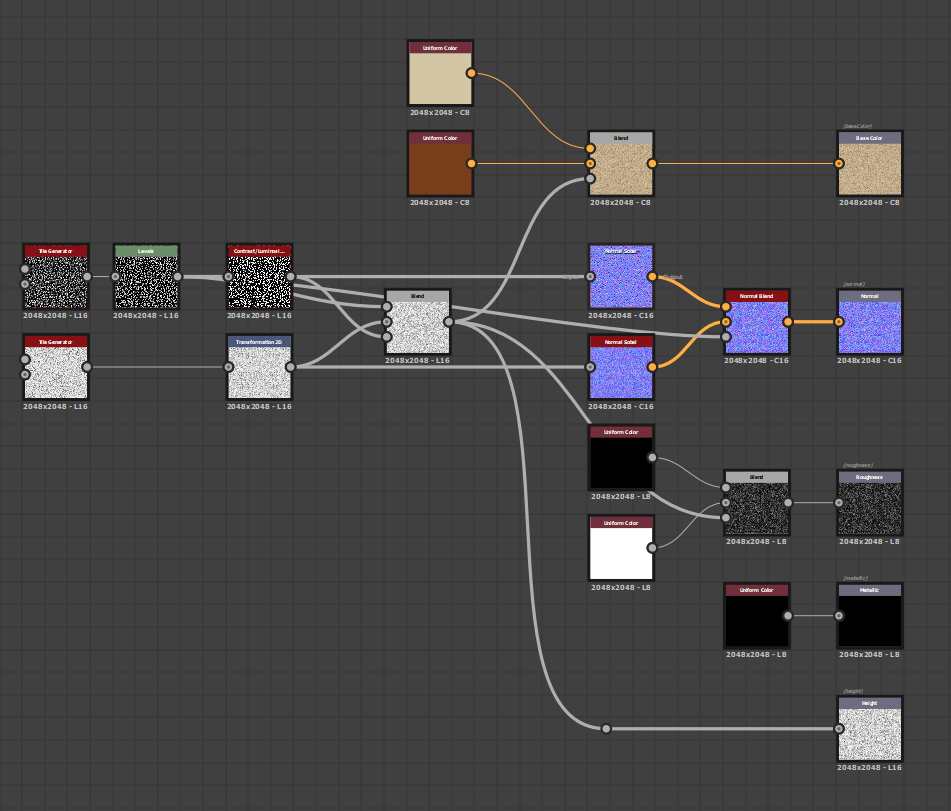Select the Base Color output node
This screenshot has height=811, width=951.
pyautogui.click(x=870, y=164)
